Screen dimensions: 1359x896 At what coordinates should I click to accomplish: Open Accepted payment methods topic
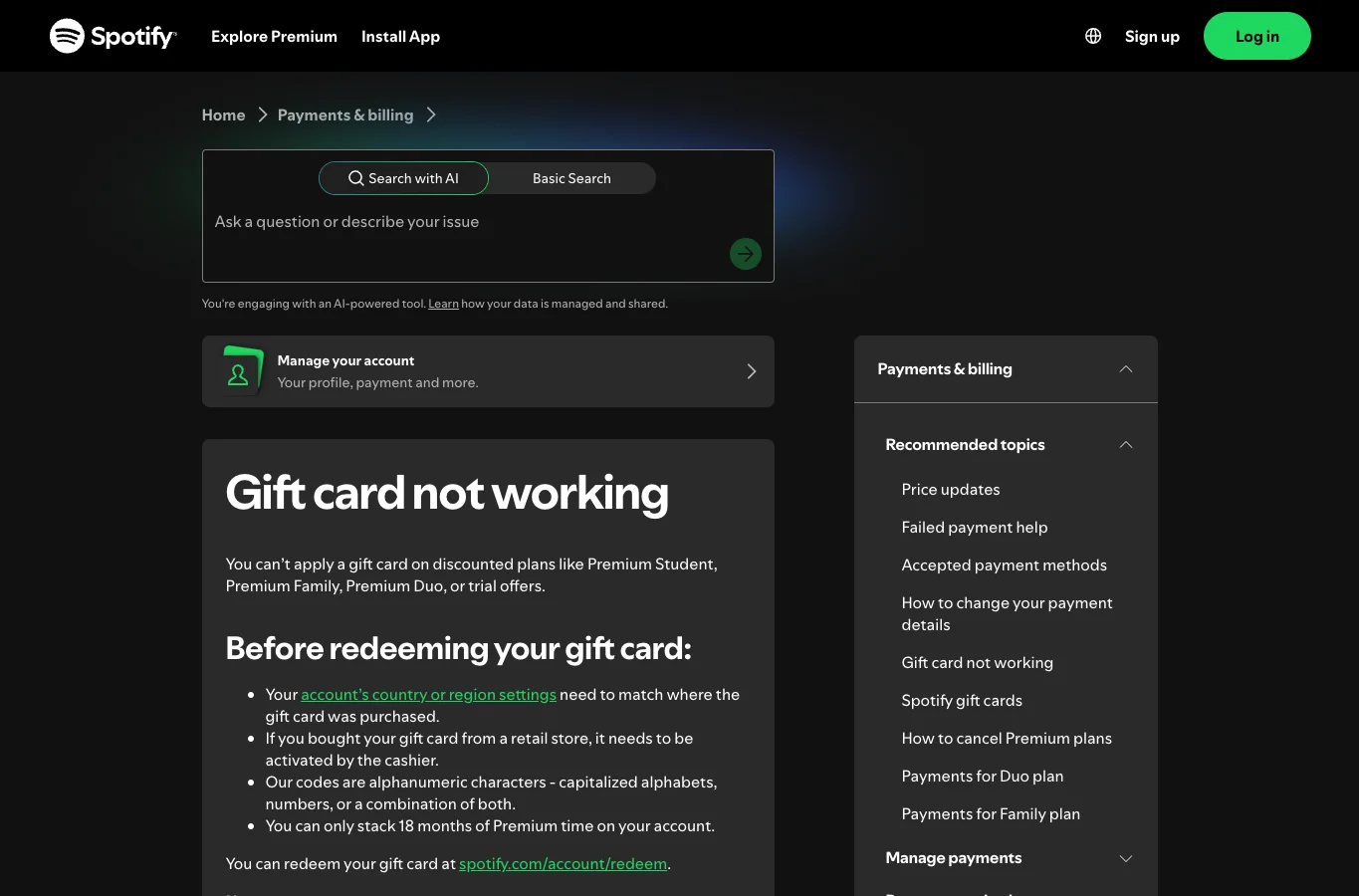(x=1004, y=564)
